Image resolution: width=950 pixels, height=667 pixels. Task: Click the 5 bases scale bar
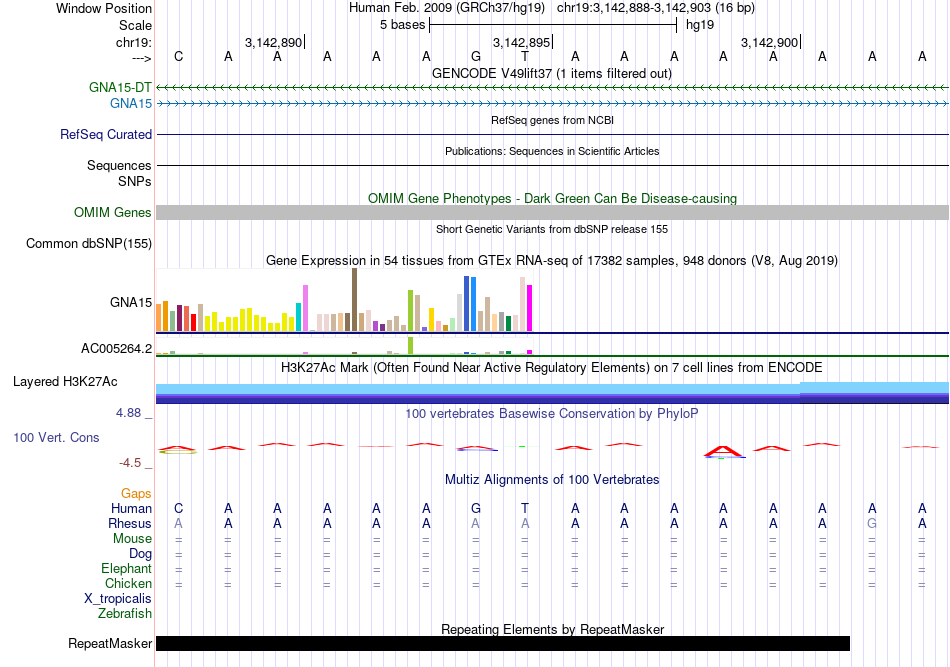tap(553, 25)
